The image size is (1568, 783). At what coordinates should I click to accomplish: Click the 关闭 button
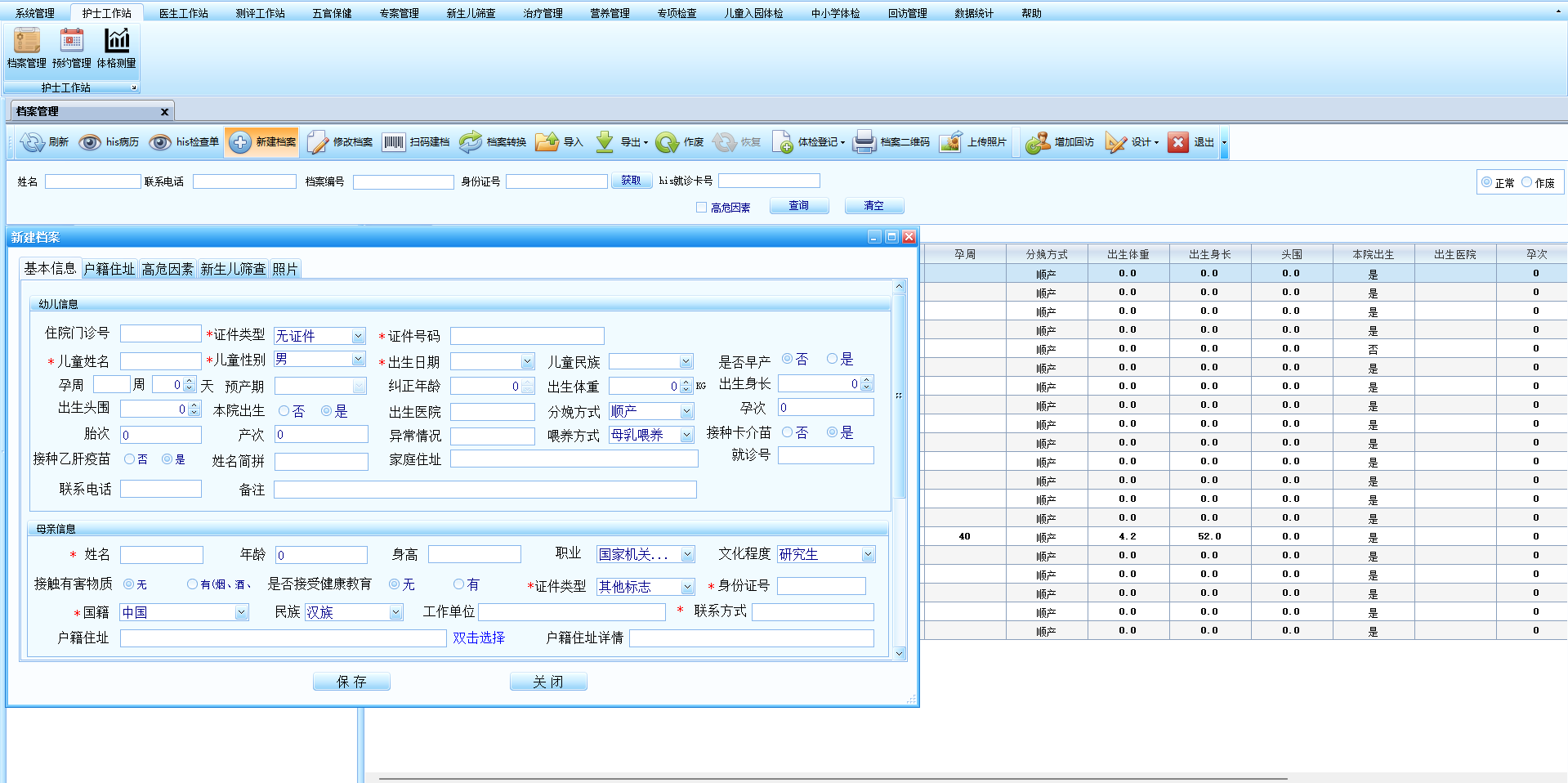click(x=548, y=682)
